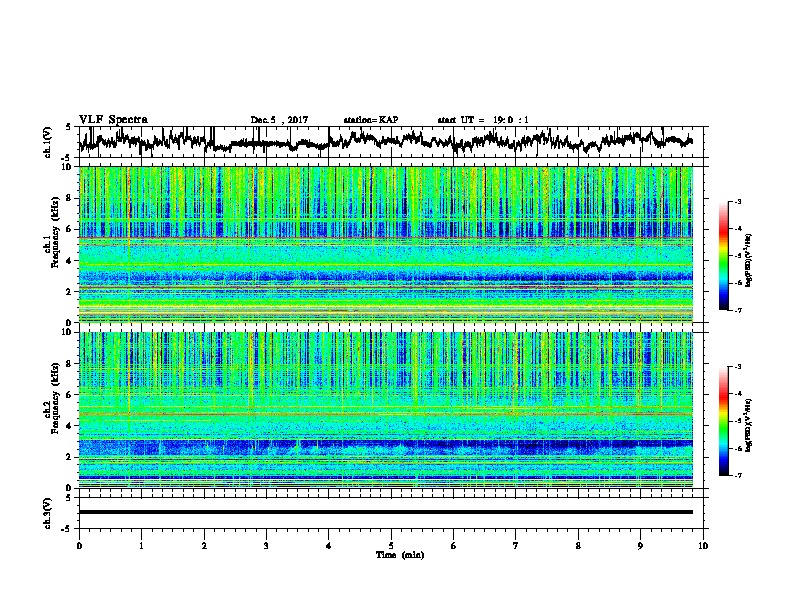Click the "-3" label on ch.2 color bar
The image size is (792, 612).
(738, 367)
